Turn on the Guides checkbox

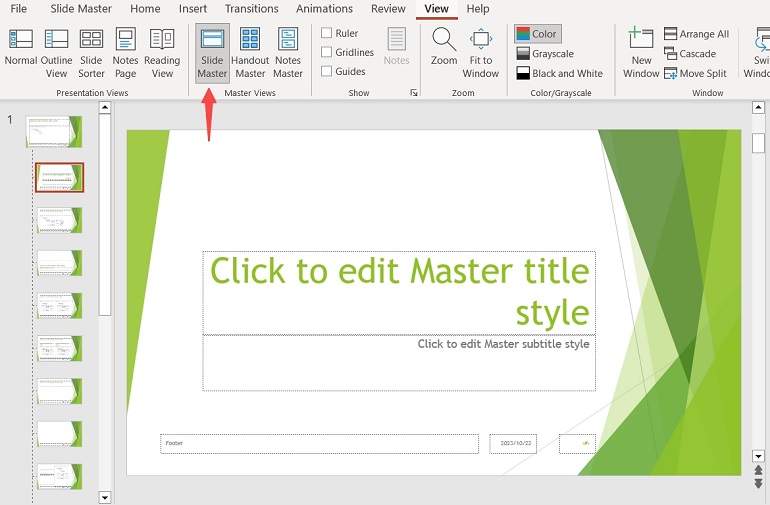pos(327,71)
